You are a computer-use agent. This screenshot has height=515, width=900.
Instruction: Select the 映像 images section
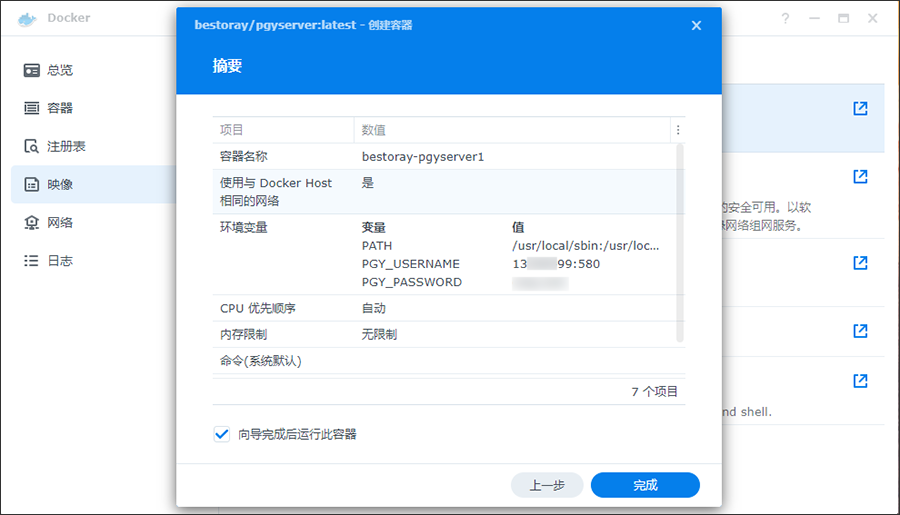(92, 184)
